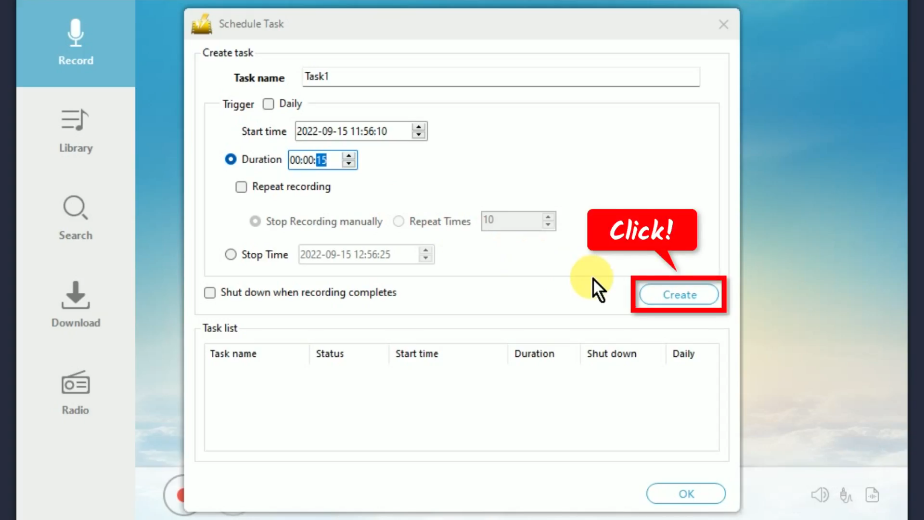This screenshot has width=924, height=520.
Task: Select the Stop Time radio button
Action: (x=230, y=254)
